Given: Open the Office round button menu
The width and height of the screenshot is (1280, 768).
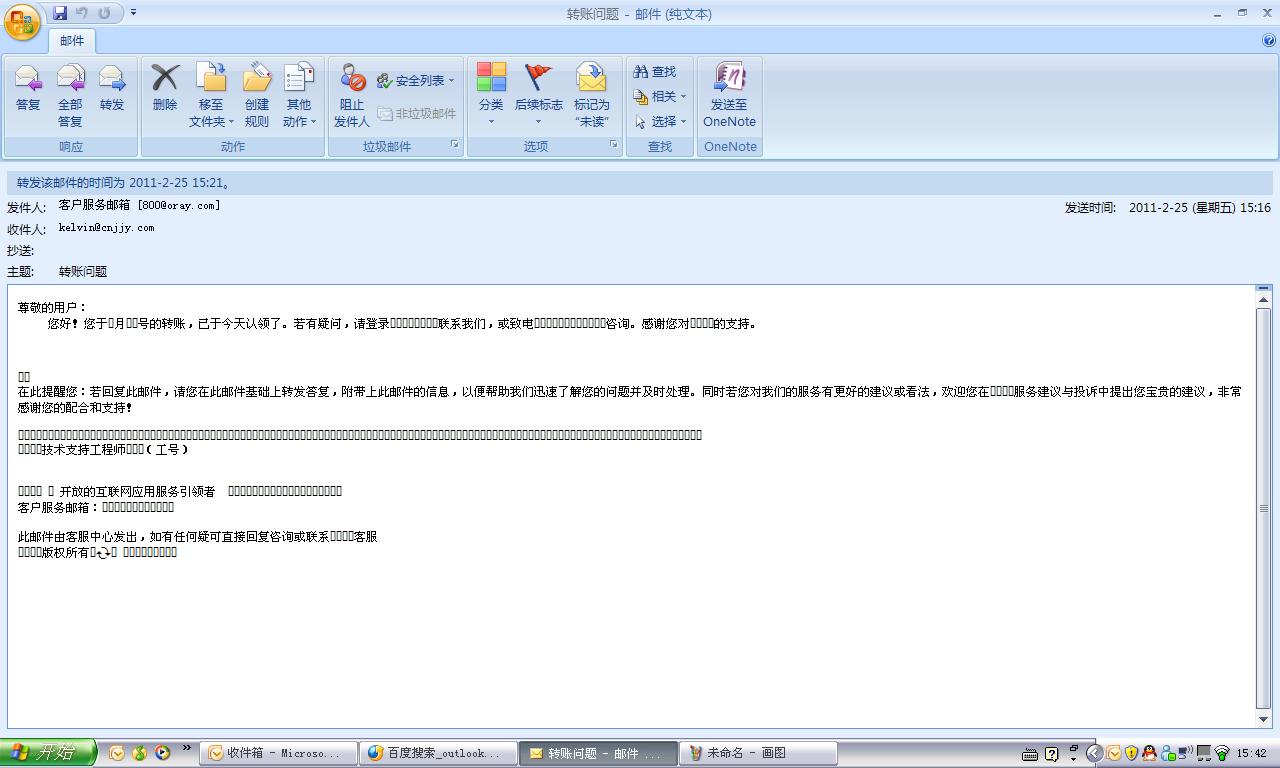Looking at the screenshot, I should (x=22, y=20).
